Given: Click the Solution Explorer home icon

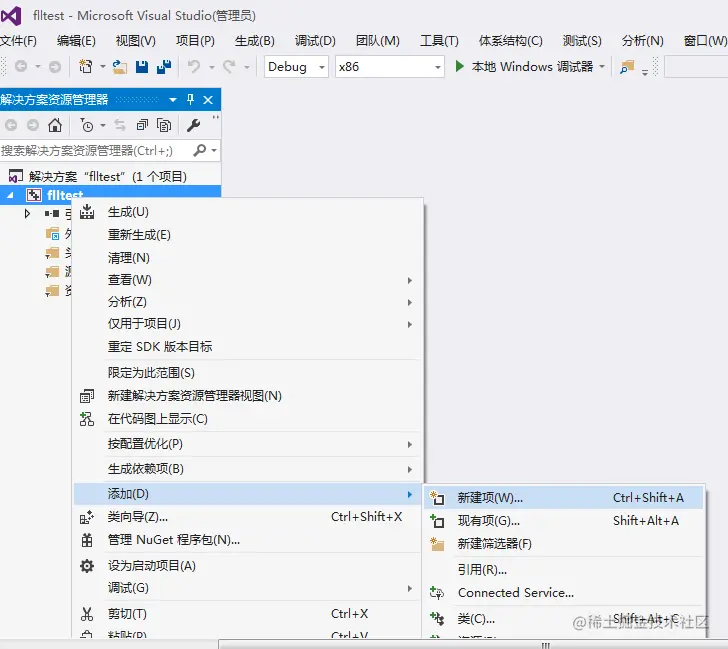Looking at the screenshot, I should [55, 125].
